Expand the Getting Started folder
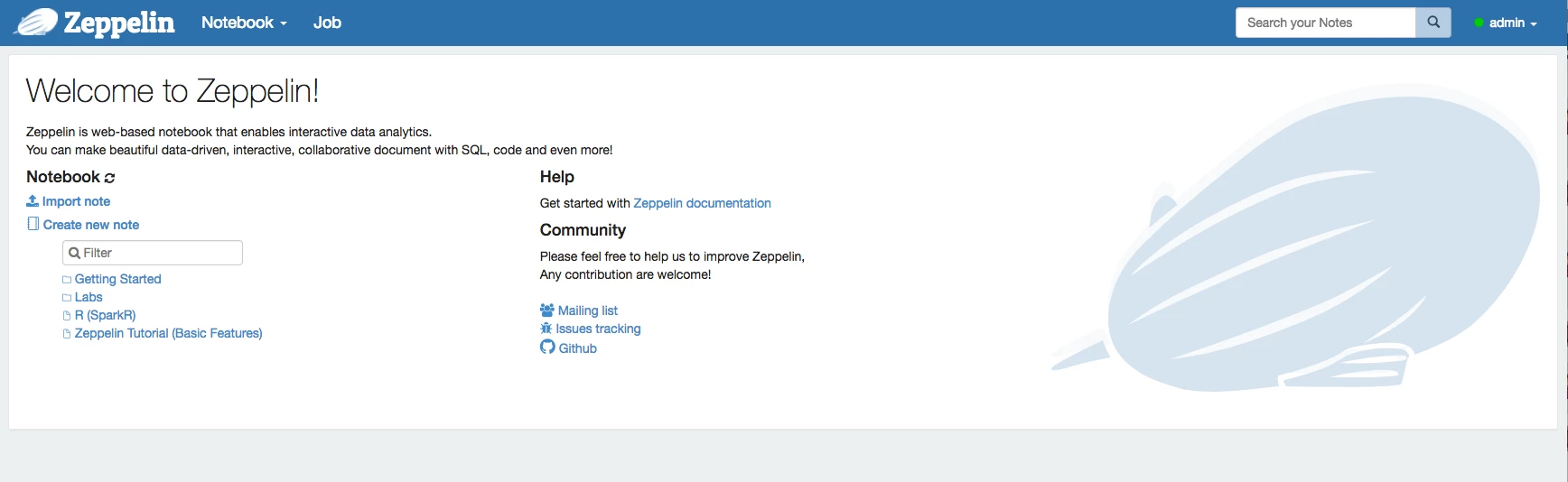The width and height of the screenshot is (1568, 482). (x=117, y=279)
